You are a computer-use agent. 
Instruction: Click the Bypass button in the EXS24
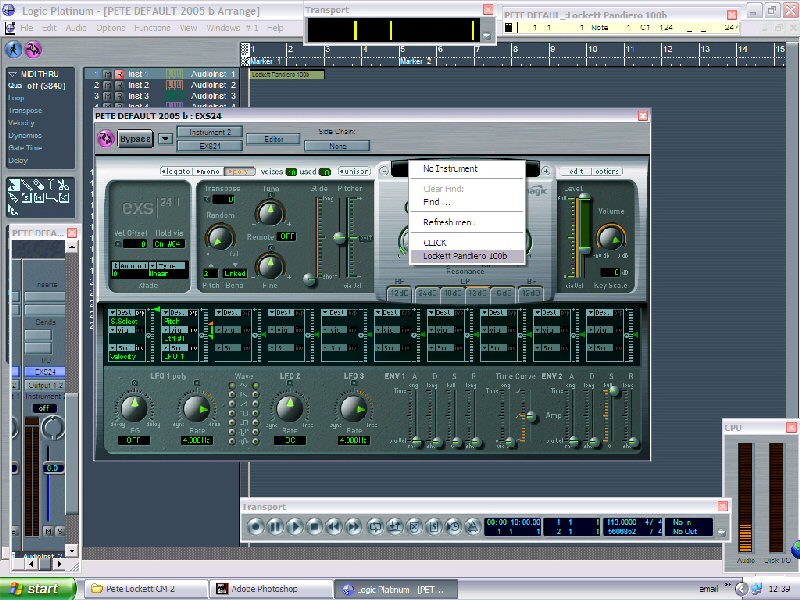pyautogui.click(x=136, y=138)
